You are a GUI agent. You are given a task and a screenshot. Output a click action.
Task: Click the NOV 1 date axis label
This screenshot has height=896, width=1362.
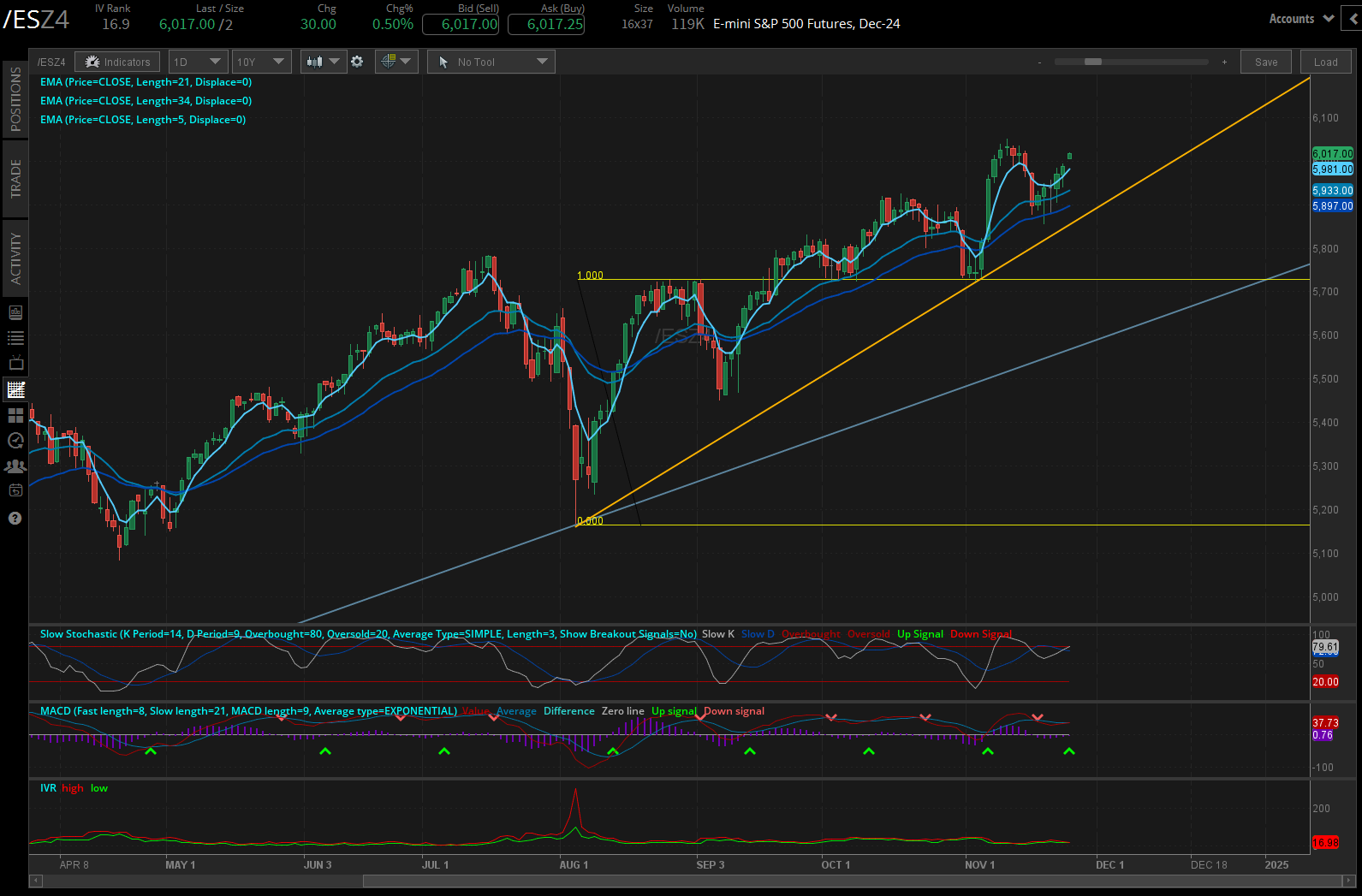coord(979,865)
